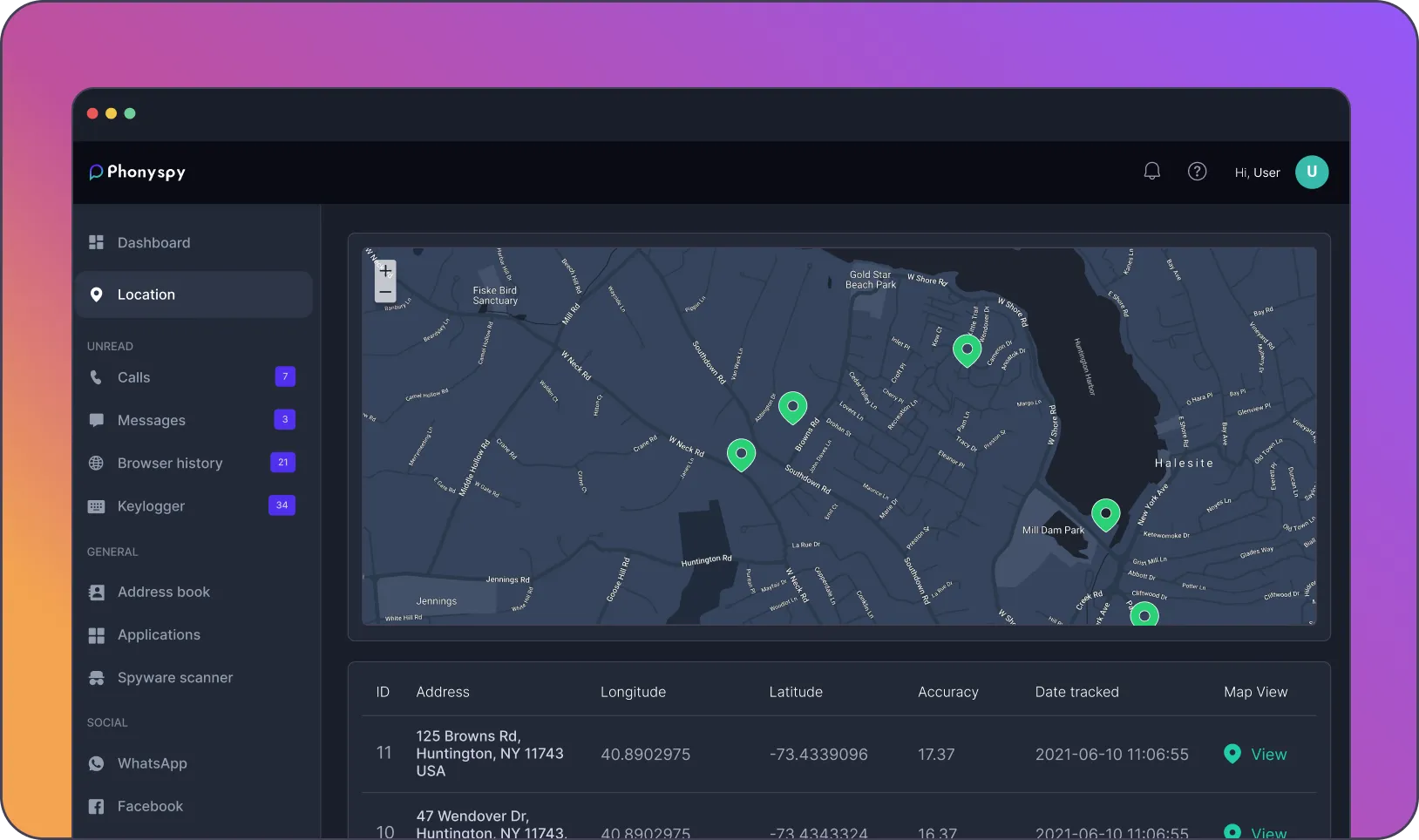Click the user avatar U
Image resolution: width=1419 pixels, height=840 pixels.
coord(1311,172)
